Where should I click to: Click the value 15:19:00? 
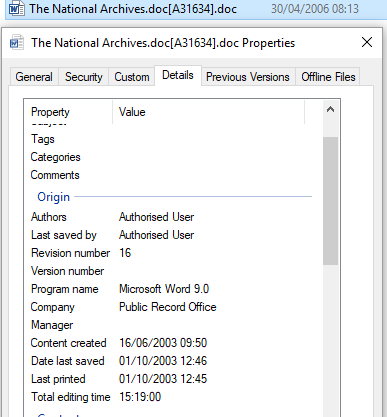click(x=140, y=397)
